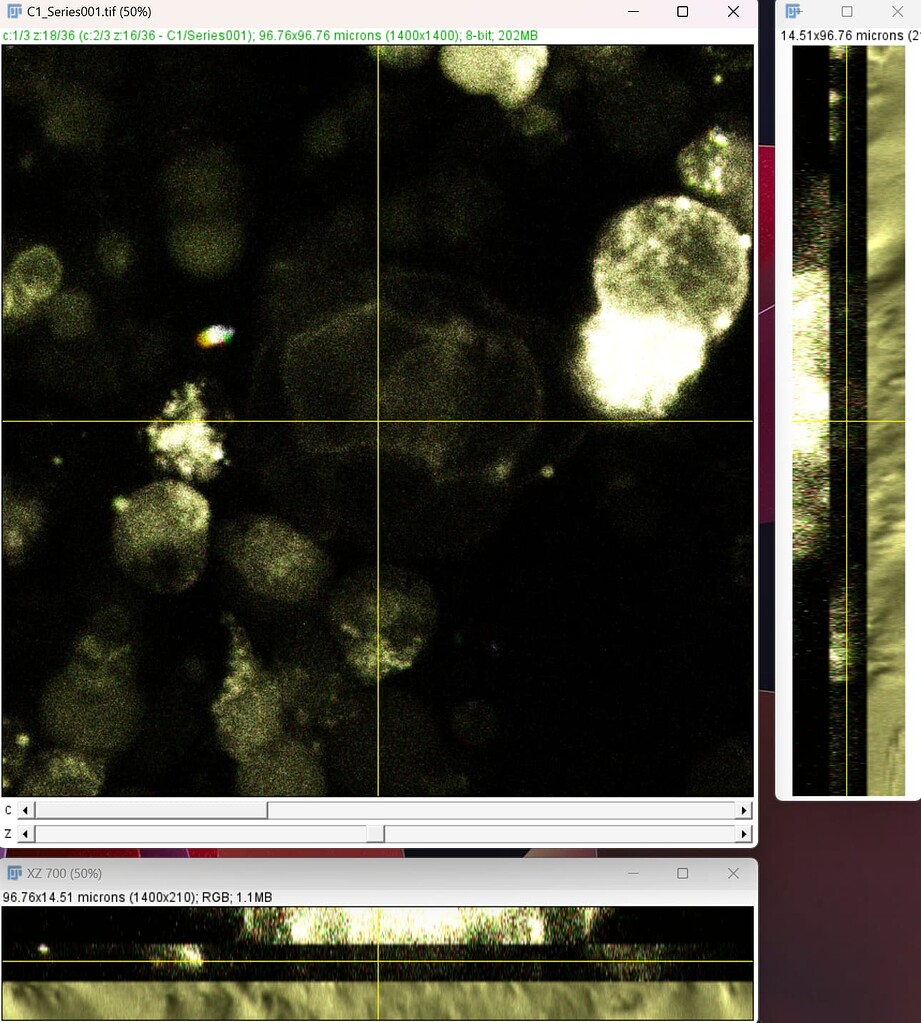Maximize the C1_Series001.tif window

pos(683,12)
